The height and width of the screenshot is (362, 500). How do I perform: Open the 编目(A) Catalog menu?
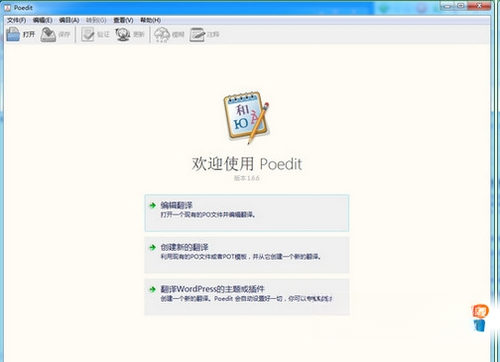[69, 20]
